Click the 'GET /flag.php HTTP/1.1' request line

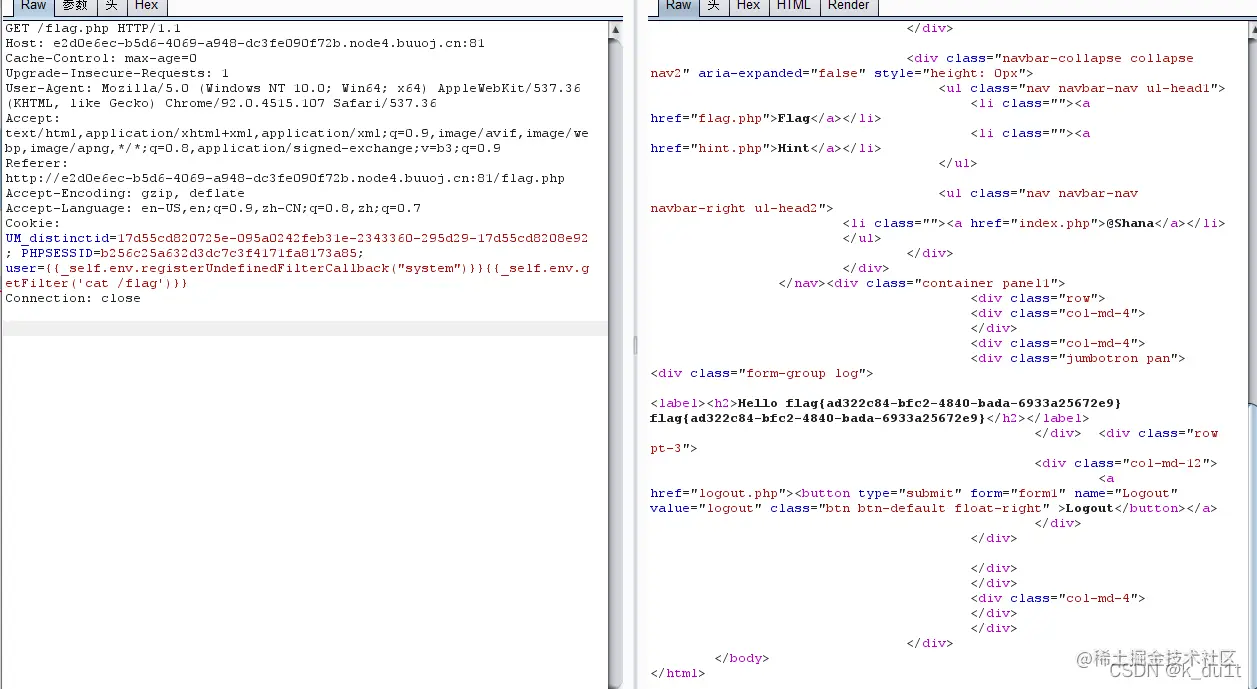pos(93,29)
